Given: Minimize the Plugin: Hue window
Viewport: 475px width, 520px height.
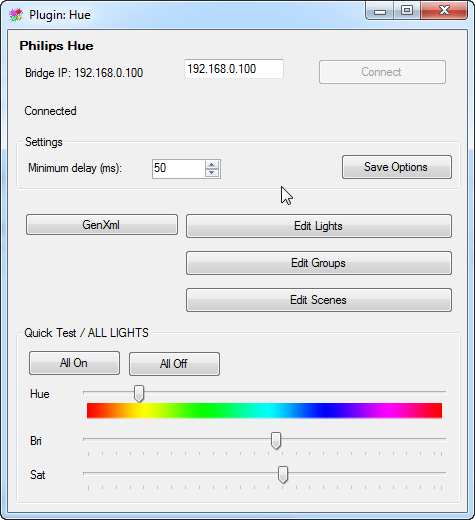Looking at the screenshot, I should coord(380,11).
